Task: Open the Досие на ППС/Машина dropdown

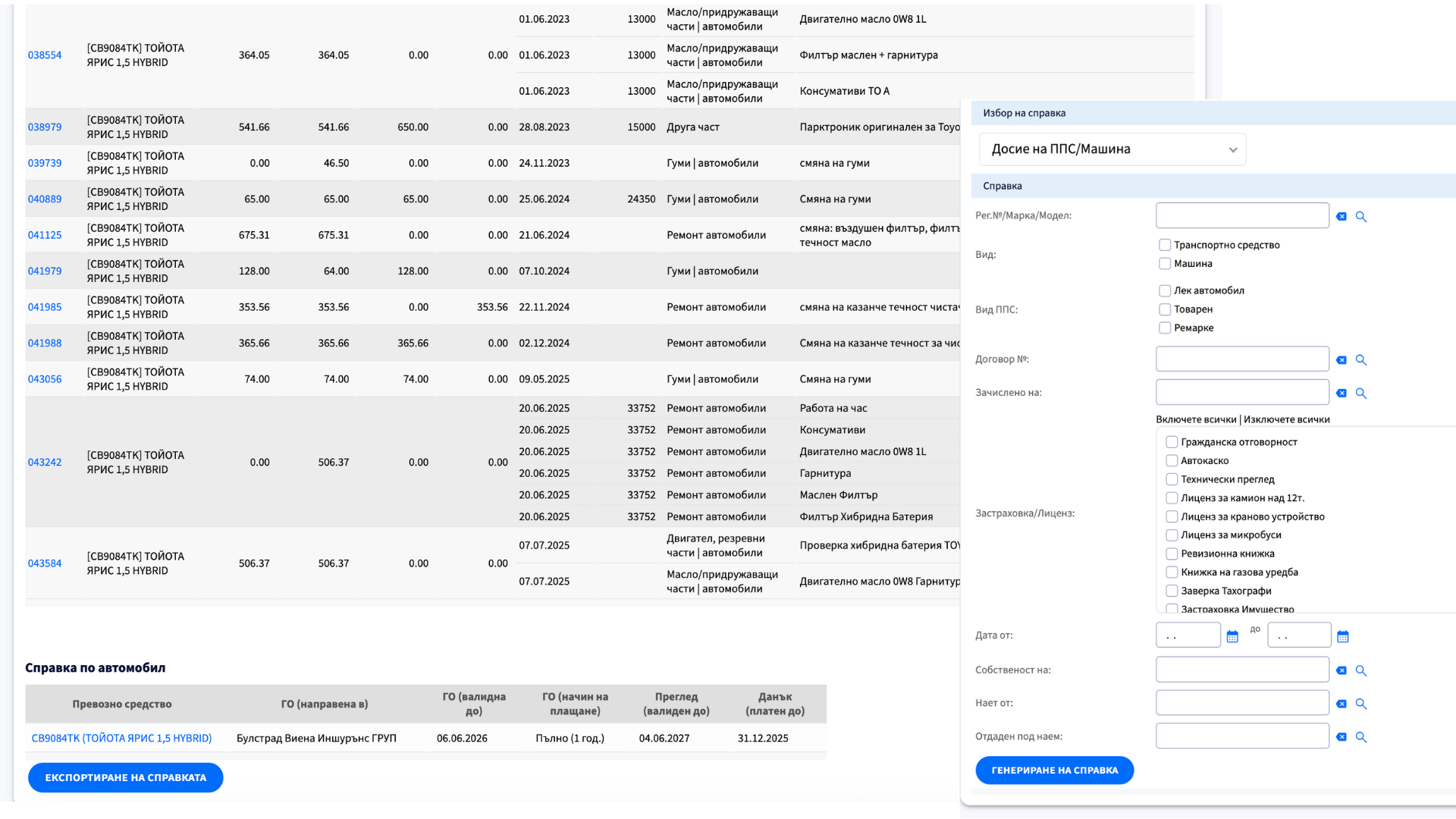Action: pyautogui.click(x=1112, y=149)
